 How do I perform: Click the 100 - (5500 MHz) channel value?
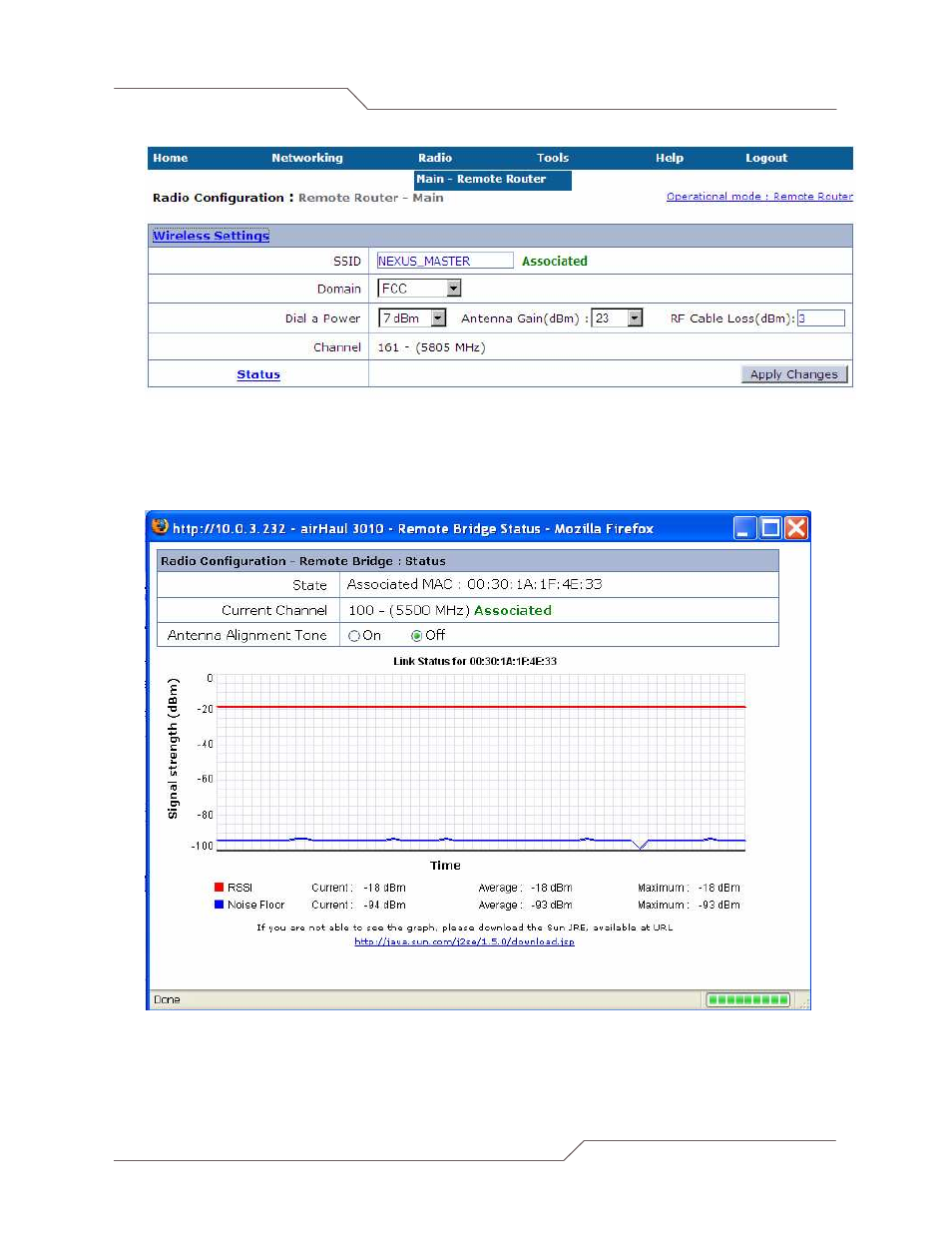click(x=409, y=611)
